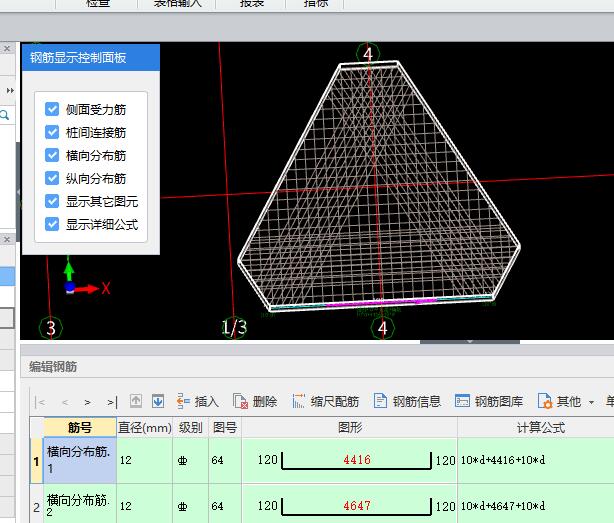Click bottom axis label 4 bubble

click(383, 328)
